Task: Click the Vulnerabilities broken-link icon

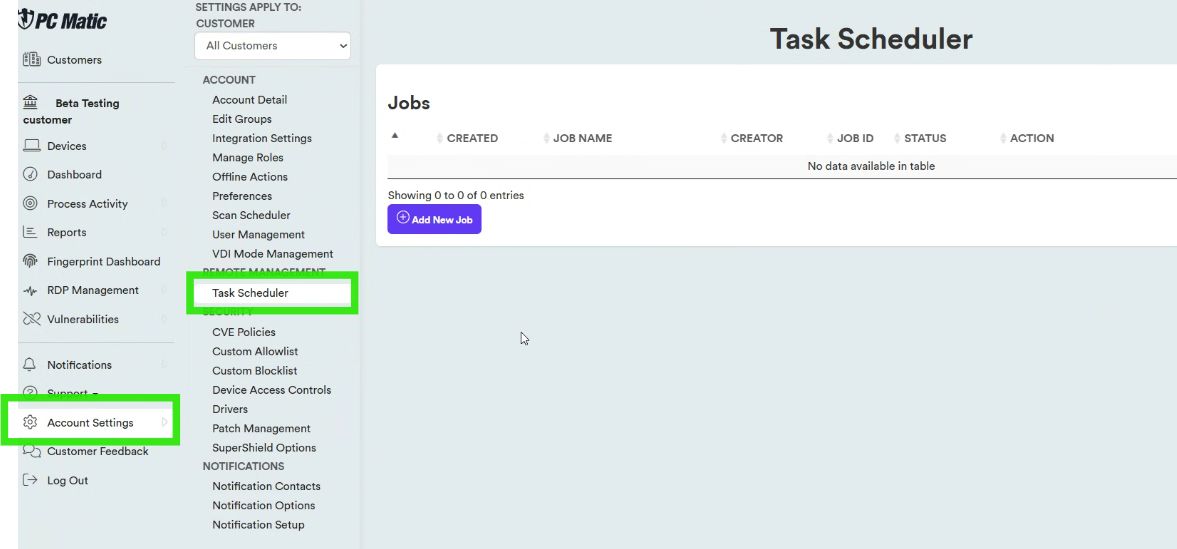Action: coord(31,319)
